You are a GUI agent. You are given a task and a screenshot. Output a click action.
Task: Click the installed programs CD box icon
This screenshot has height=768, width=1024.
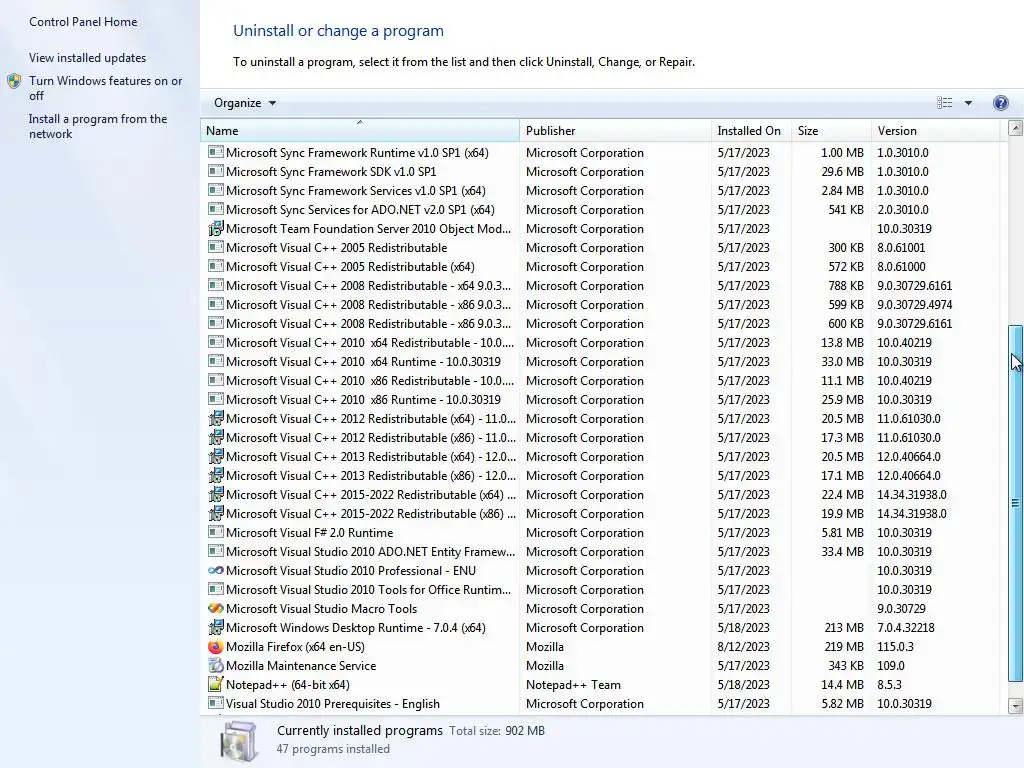[238, 741]
